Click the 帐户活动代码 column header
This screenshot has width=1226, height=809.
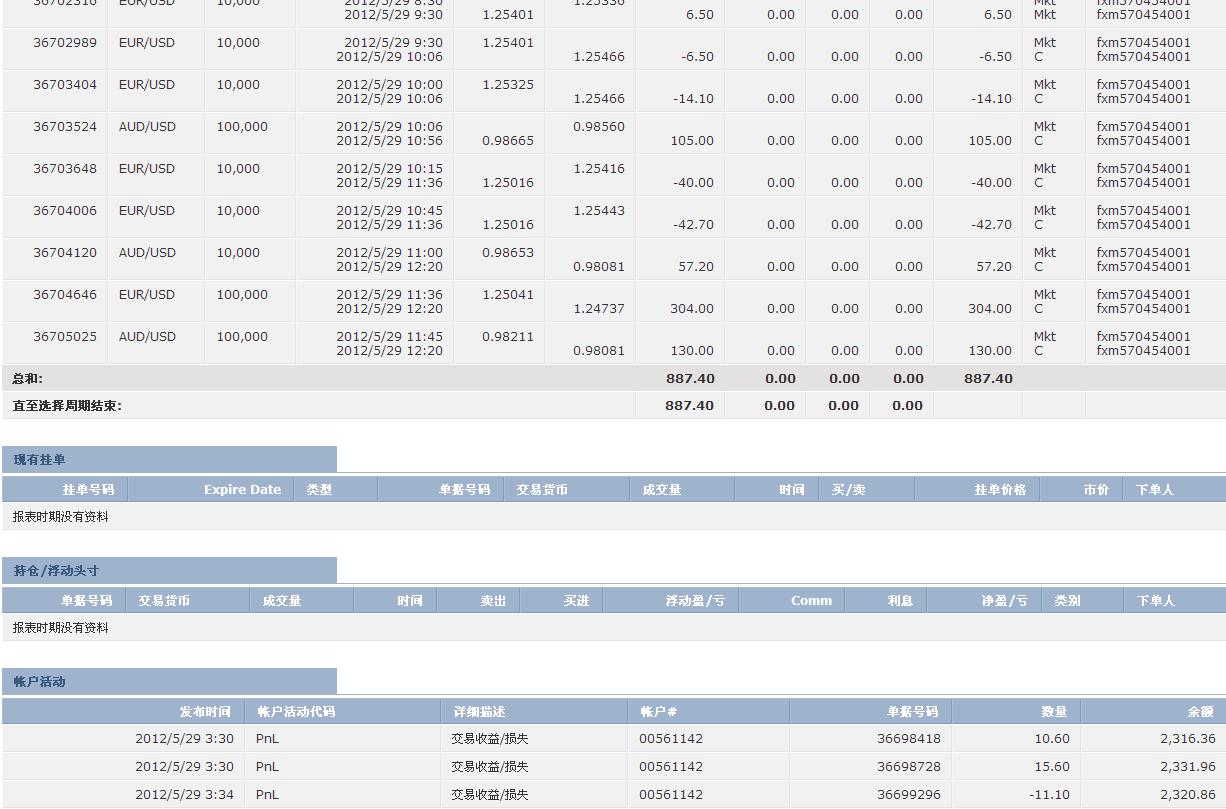coord(296,712)
